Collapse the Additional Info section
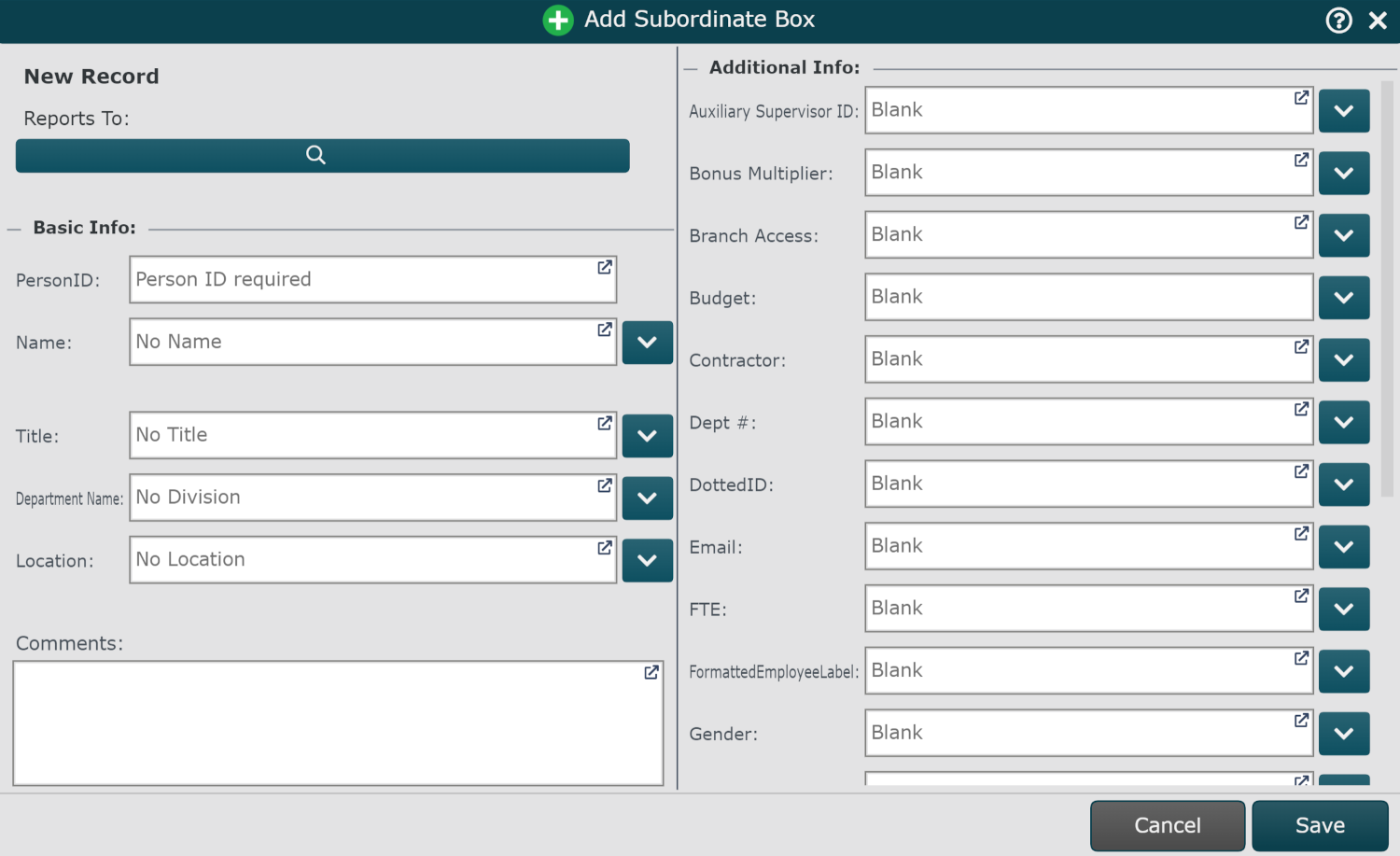Viewport: 1400px width, 856px height. [691, 68]
